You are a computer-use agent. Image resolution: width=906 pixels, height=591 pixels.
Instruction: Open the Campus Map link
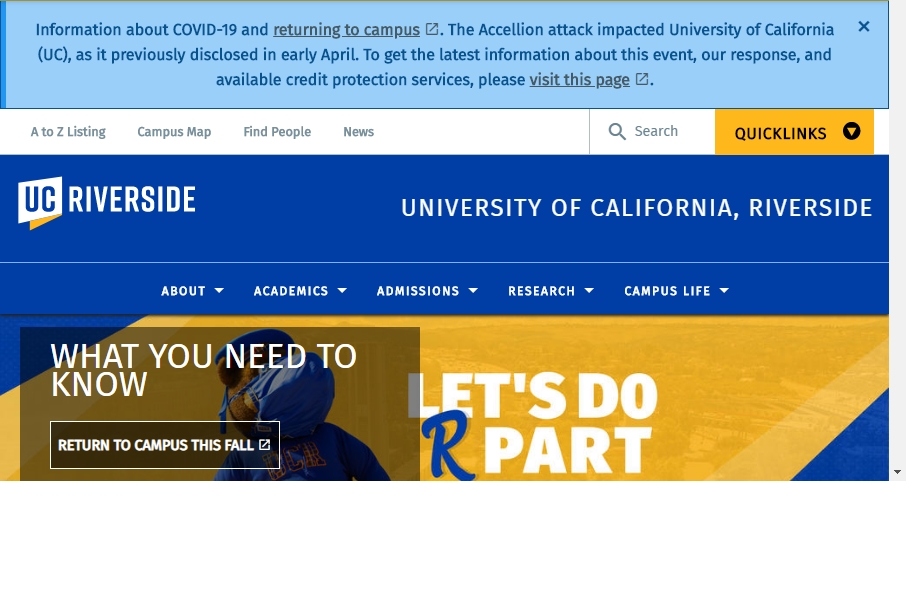pos(174,132)
